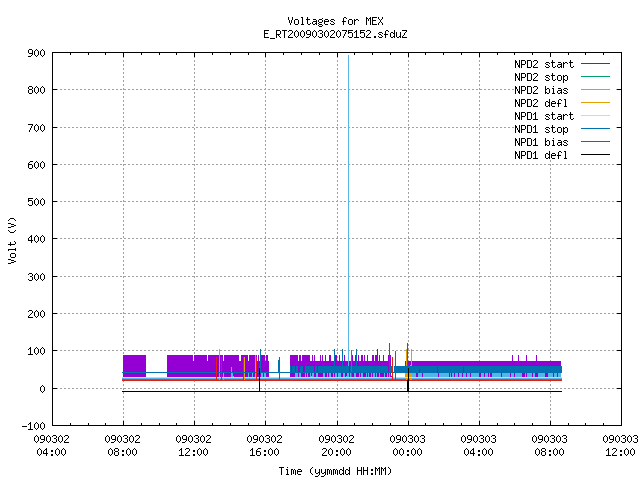
Task: Click the "NPD2 stop" legend label
Action: [541, 77]
